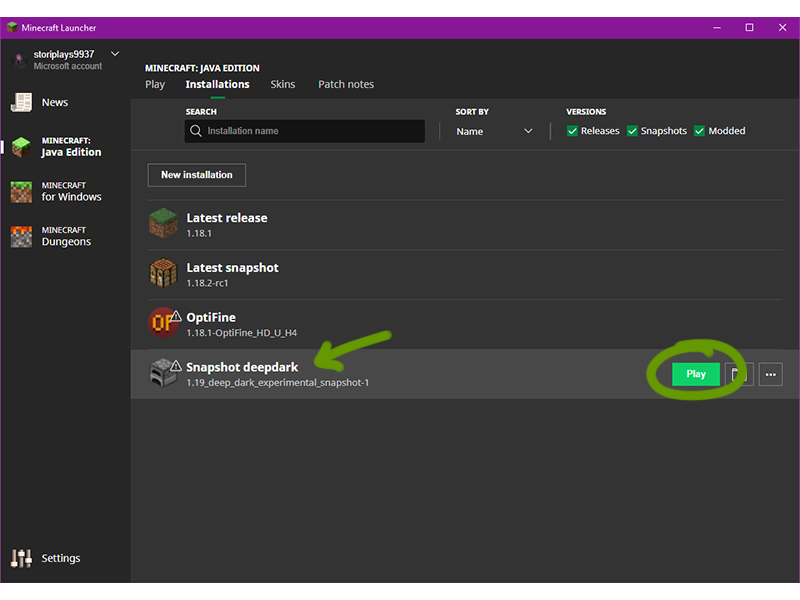
Task: Click the storiplays9937 account name
Action: tap(64, 54)
